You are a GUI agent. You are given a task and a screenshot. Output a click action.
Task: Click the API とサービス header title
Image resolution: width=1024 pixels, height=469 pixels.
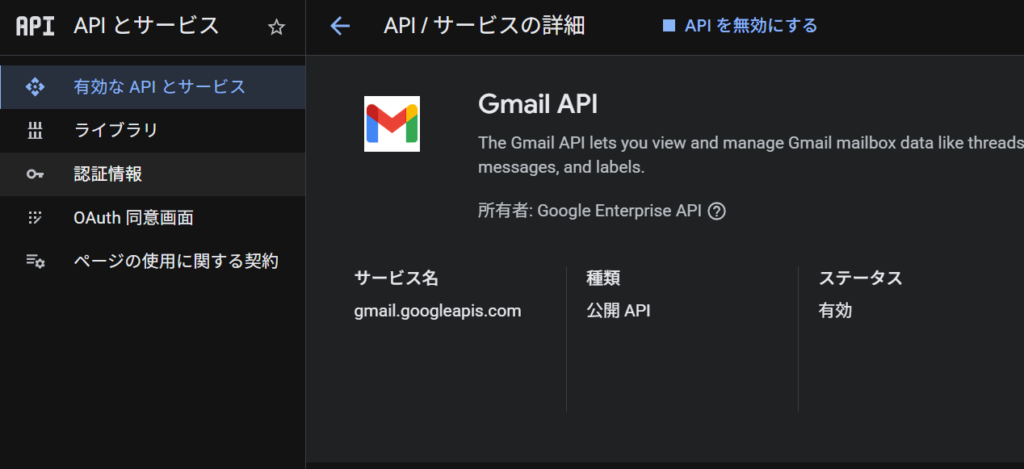pos(146,26)
